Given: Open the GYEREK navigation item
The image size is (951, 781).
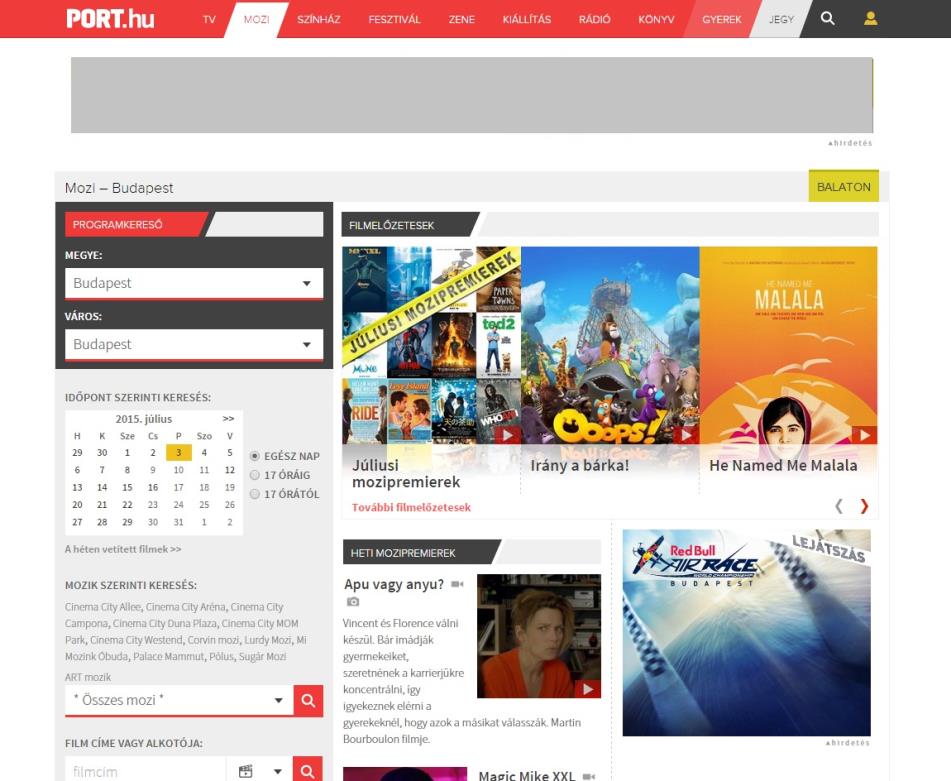Looking at the screenshot, I should click(722, 19).
